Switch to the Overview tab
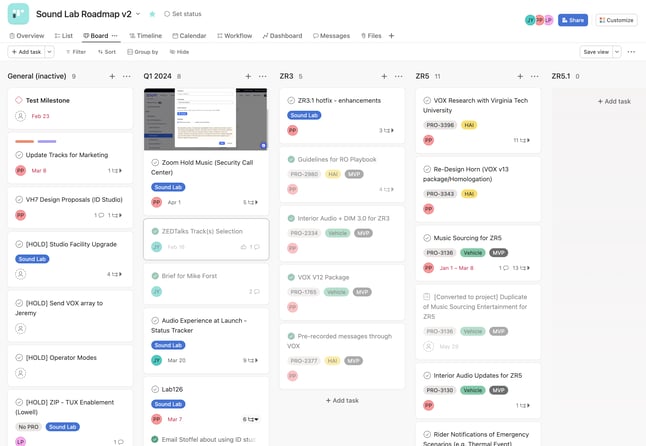The width and height of the screenshot is (646, 446). (x=27, y=36)
